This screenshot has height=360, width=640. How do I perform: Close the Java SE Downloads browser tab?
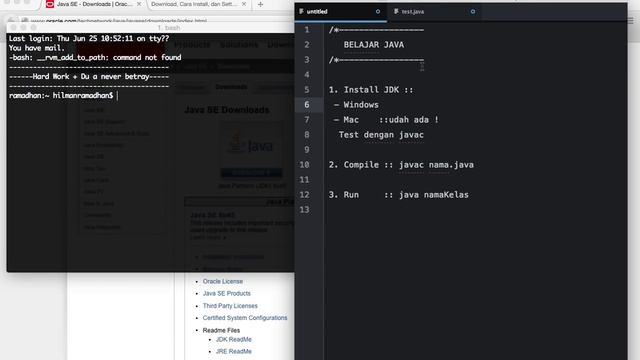click(x=139, y=4)
